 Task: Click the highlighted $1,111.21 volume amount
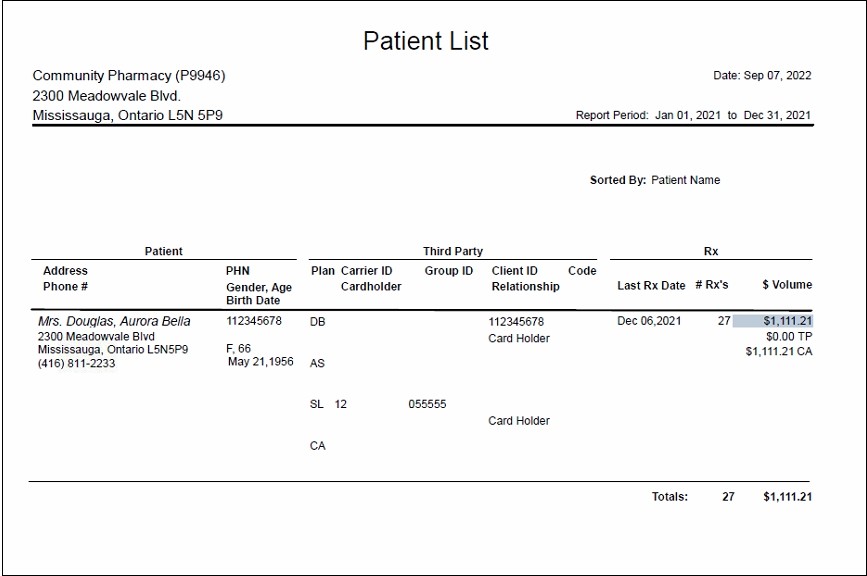[786, 321]
